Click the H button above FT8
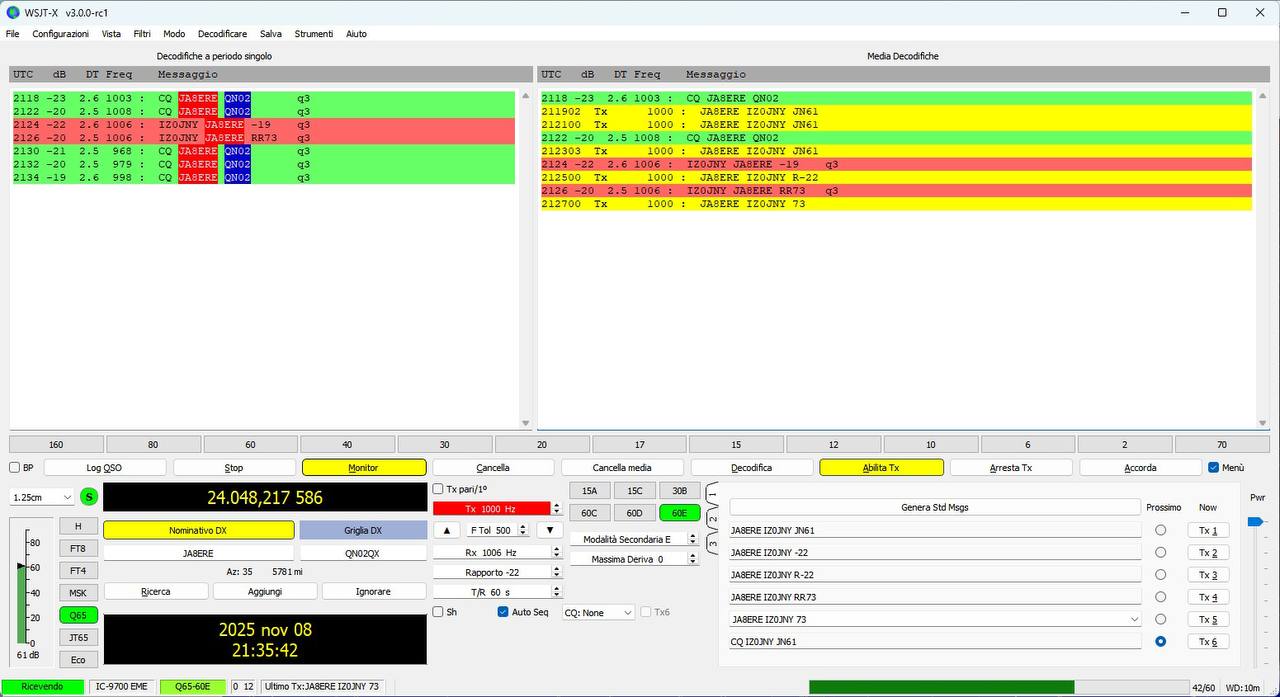This screenshot has height=697, width=1280. click(x=78, y=525)
